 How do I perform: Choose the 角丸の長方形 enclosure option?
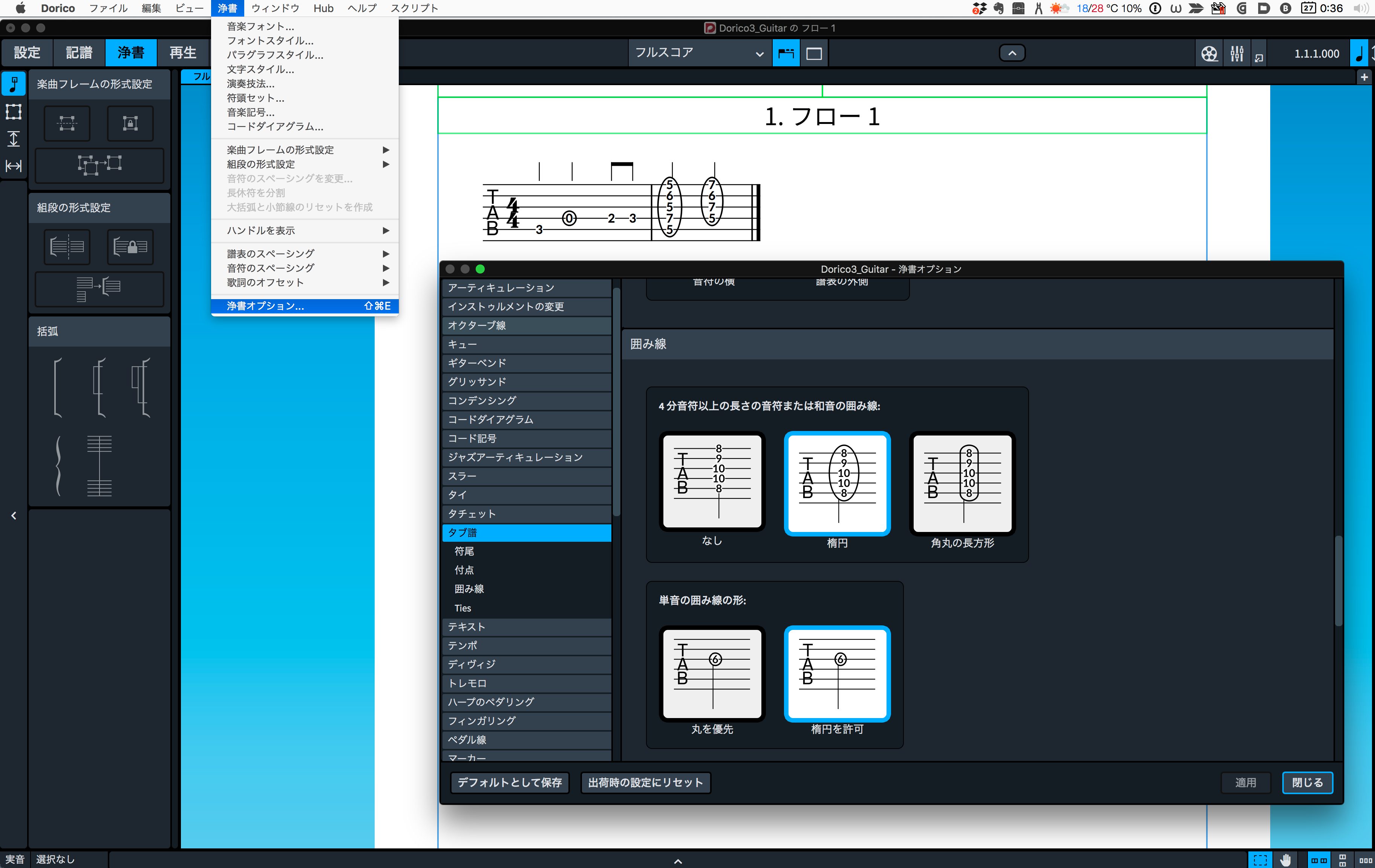pos(962,483)
